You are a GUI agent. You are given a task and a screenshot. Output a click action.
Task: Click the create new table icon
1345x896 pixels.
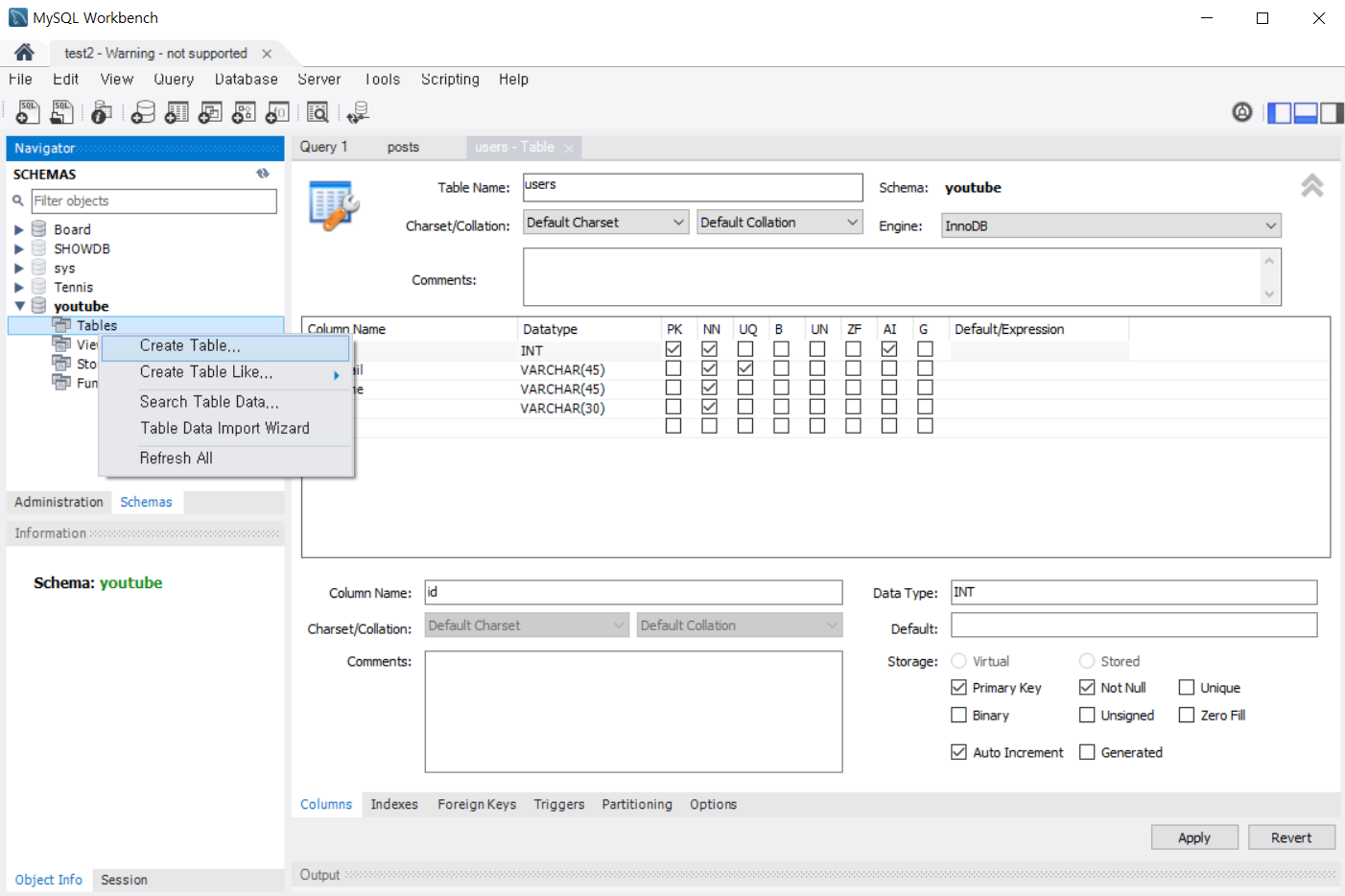coord(177,112)
